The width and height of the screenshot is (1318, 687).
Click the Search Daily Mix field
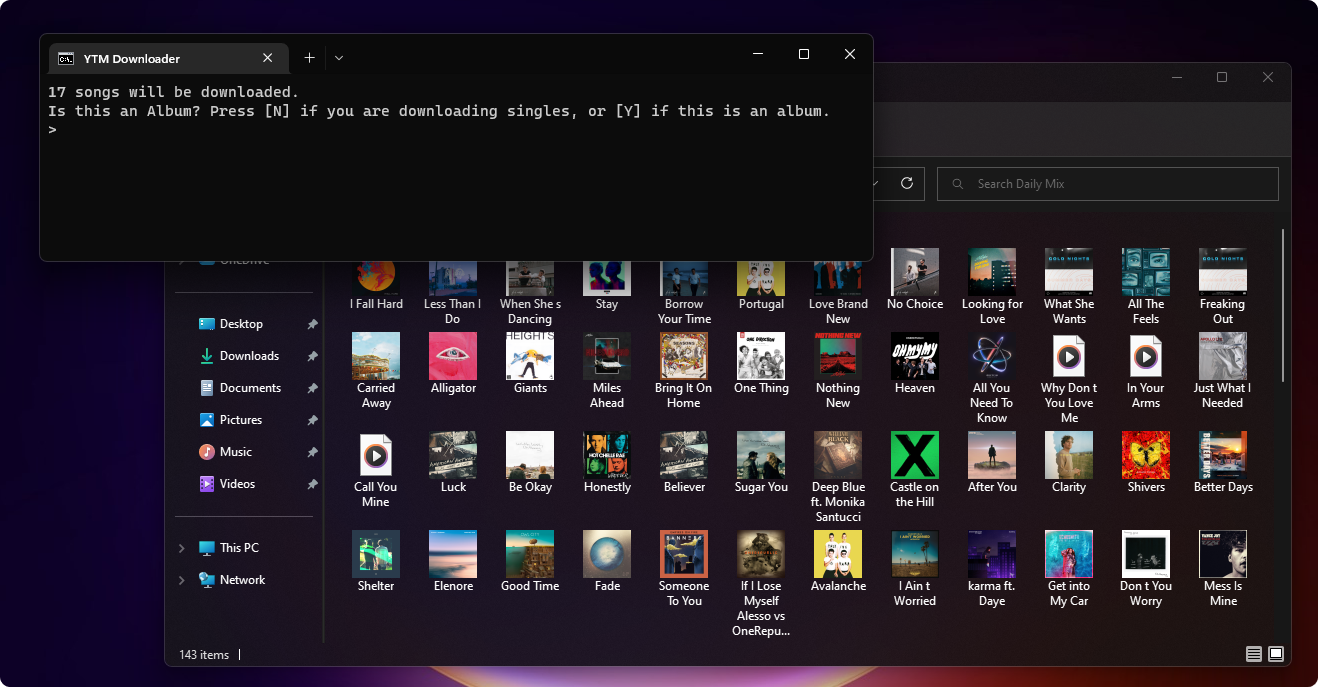click(x=1108, y=184)
